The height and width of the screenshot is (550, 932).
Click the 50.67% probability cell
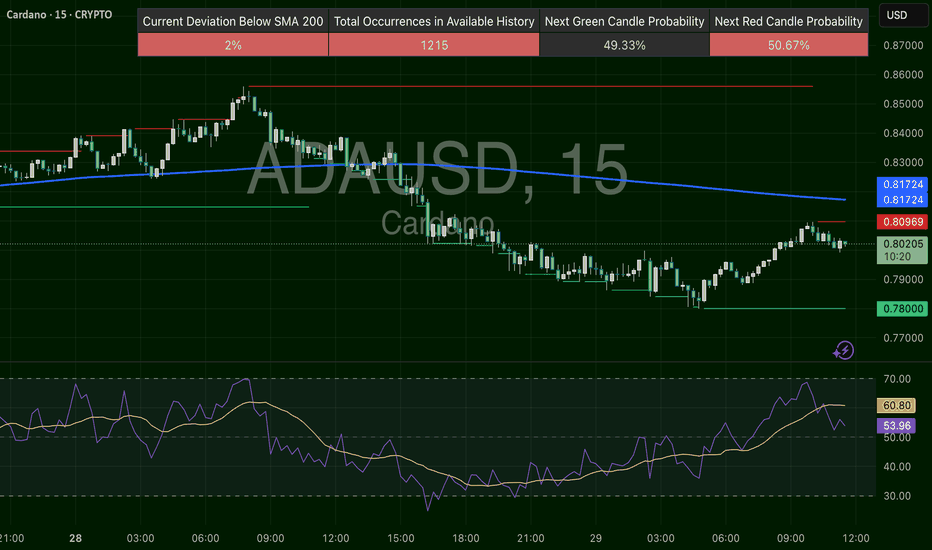(789, 45)
